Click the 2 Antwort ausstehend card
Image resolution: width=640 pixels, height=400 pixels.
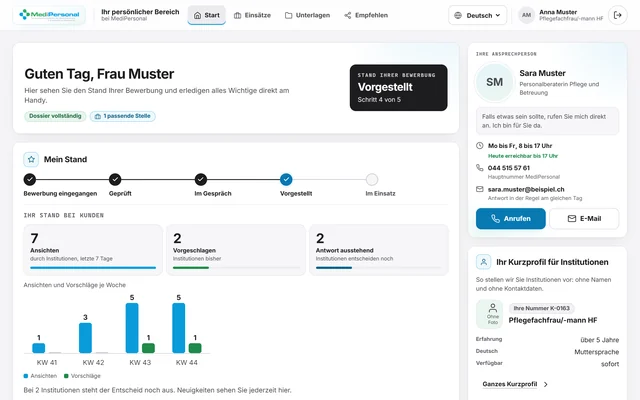[x=379, y=250]
